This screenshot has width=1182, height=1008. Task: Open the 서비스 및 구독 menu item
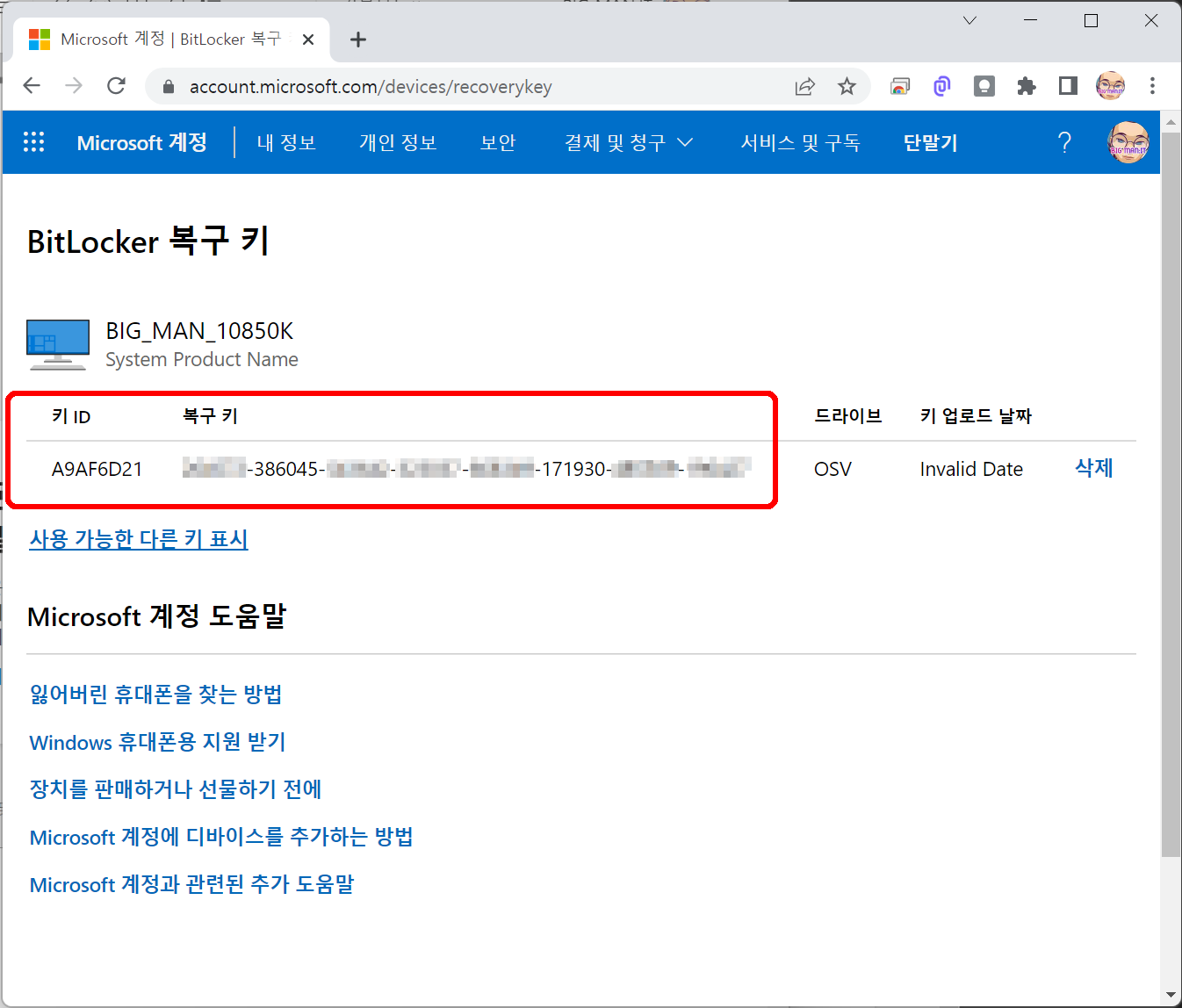click(800, 142)
